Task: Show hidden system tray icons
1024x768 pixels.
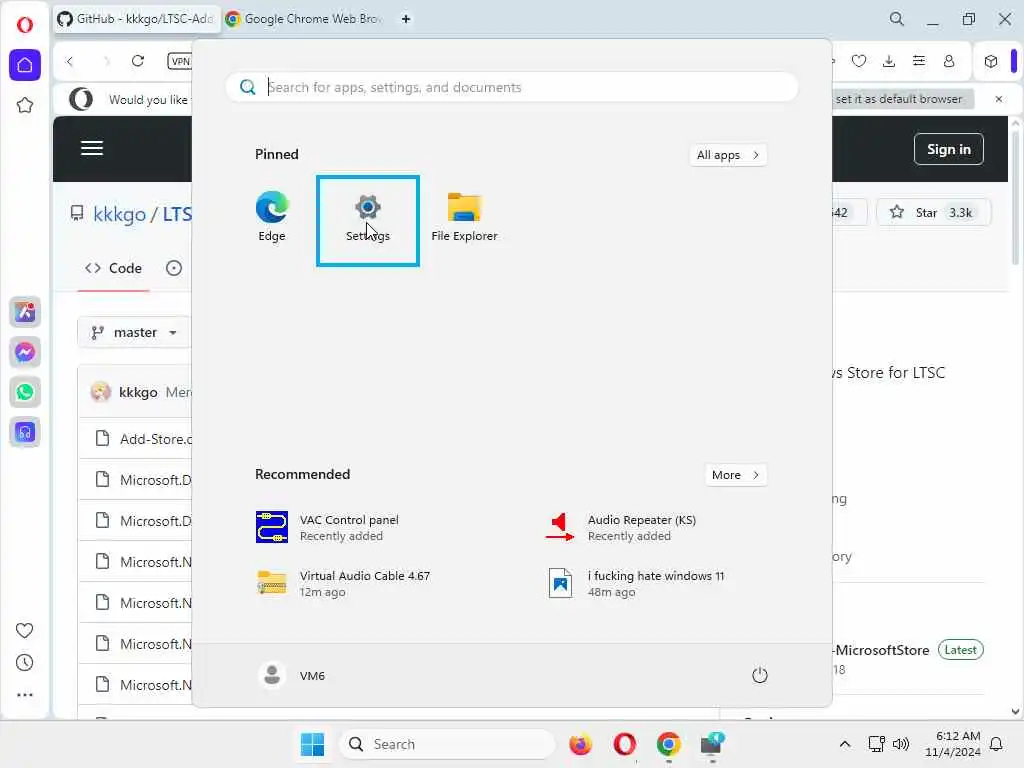Action: (x=844, y=744)
